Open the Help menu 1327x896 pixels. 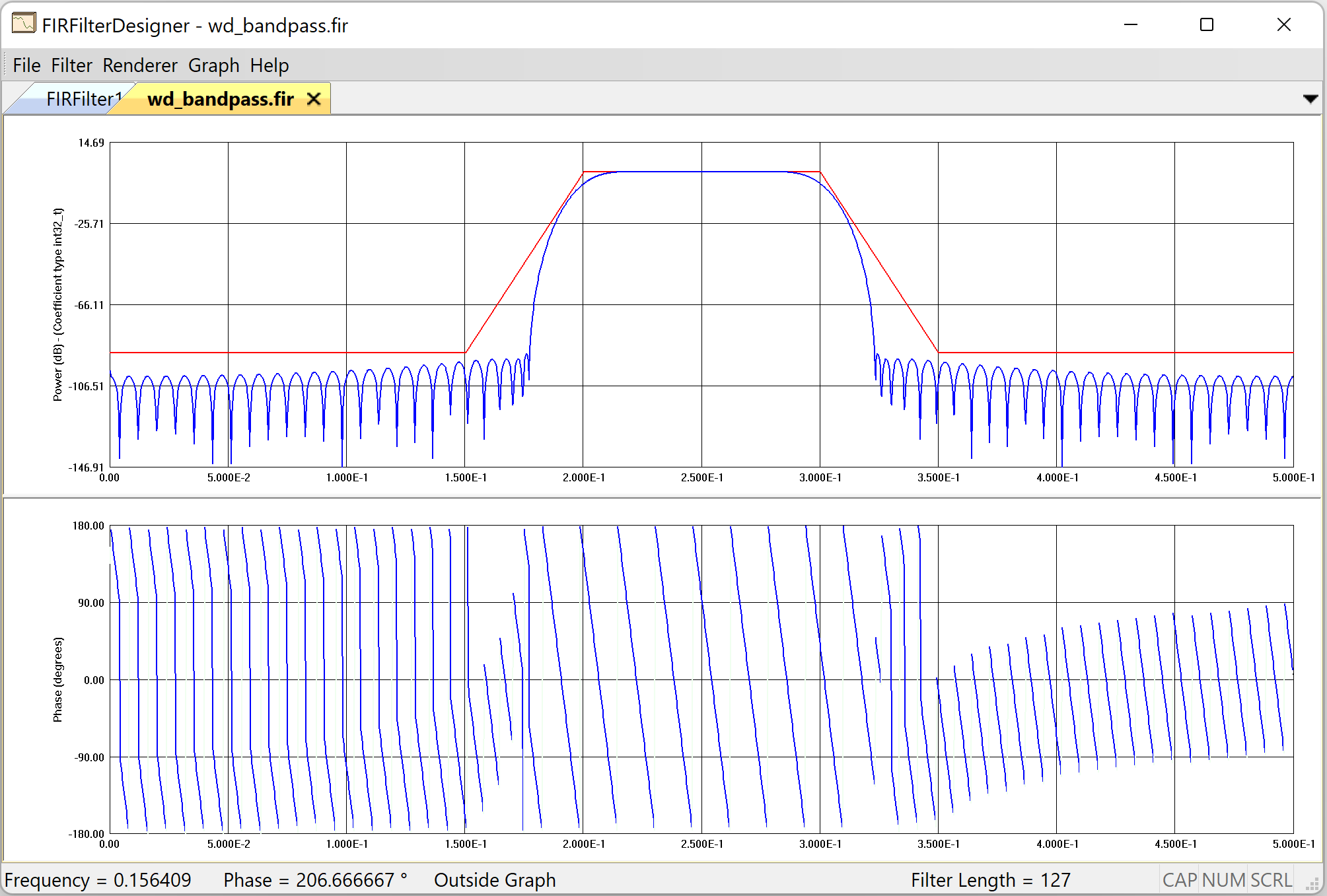tap(269, 65)
